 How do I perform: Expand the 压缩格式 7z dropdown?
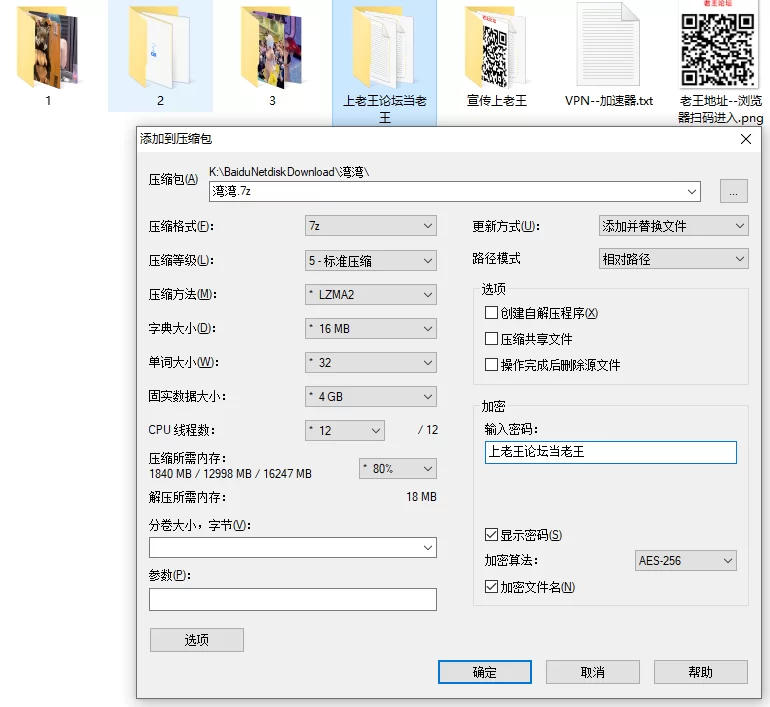click(x=370, y=226)
